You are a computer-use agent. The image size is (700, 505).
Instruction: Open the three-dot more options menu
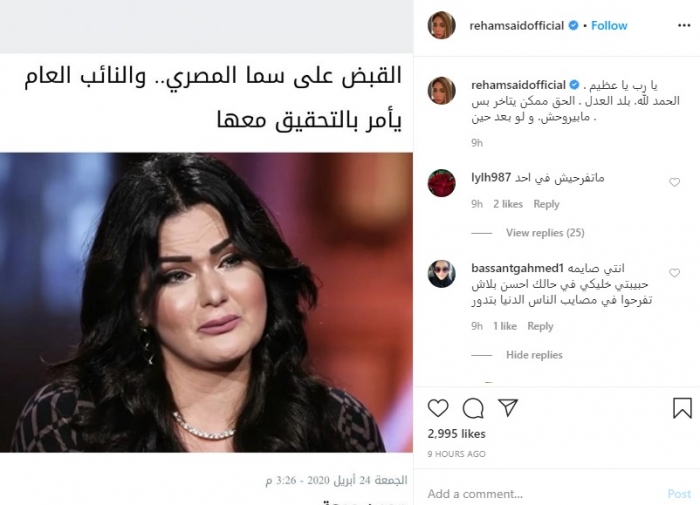coord(684,25)
